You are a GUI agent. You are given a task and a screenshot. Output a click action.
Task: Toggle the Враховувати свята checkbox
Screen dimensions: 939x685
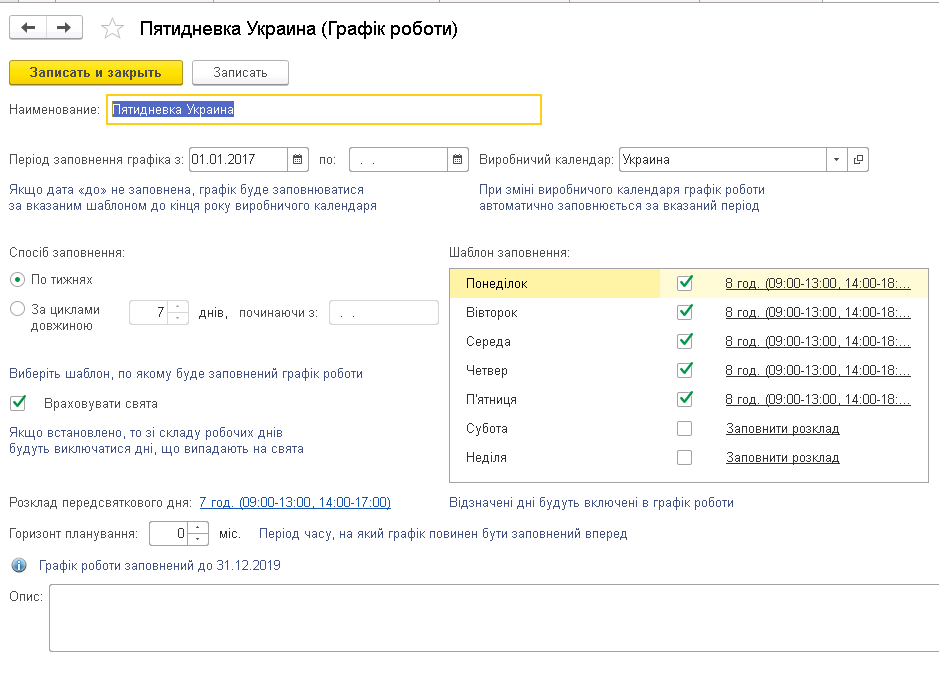18,403
